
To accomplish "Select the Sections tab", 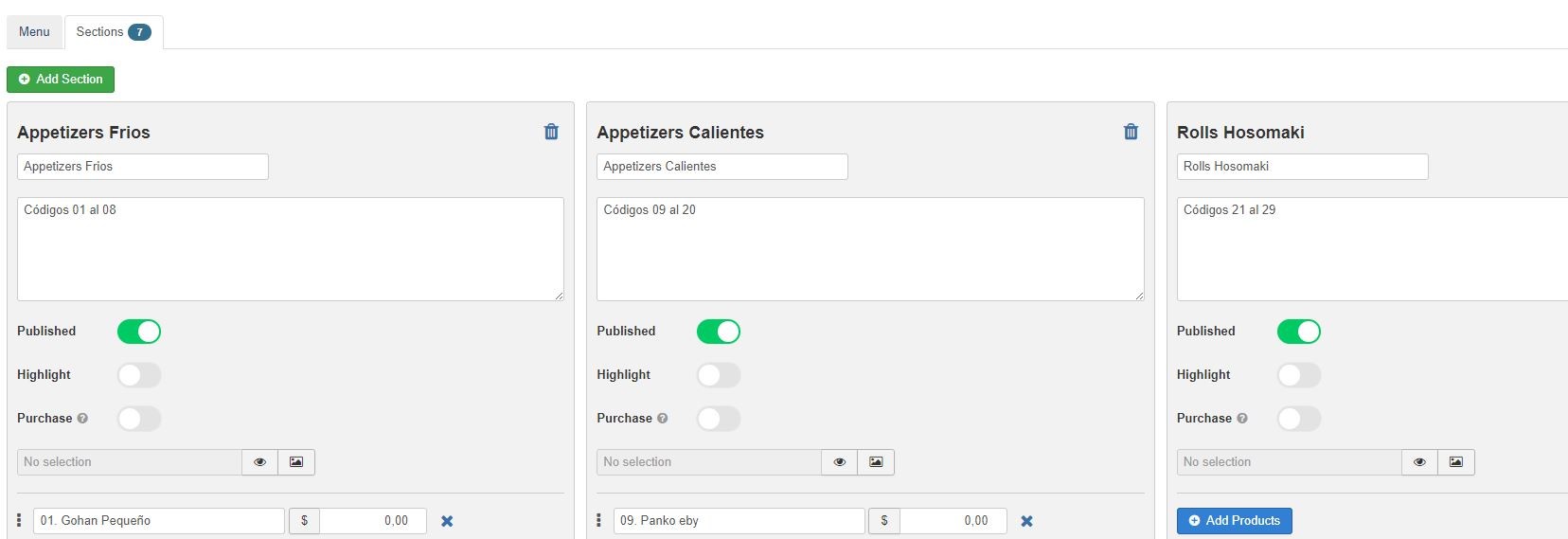I will [113, 32].
